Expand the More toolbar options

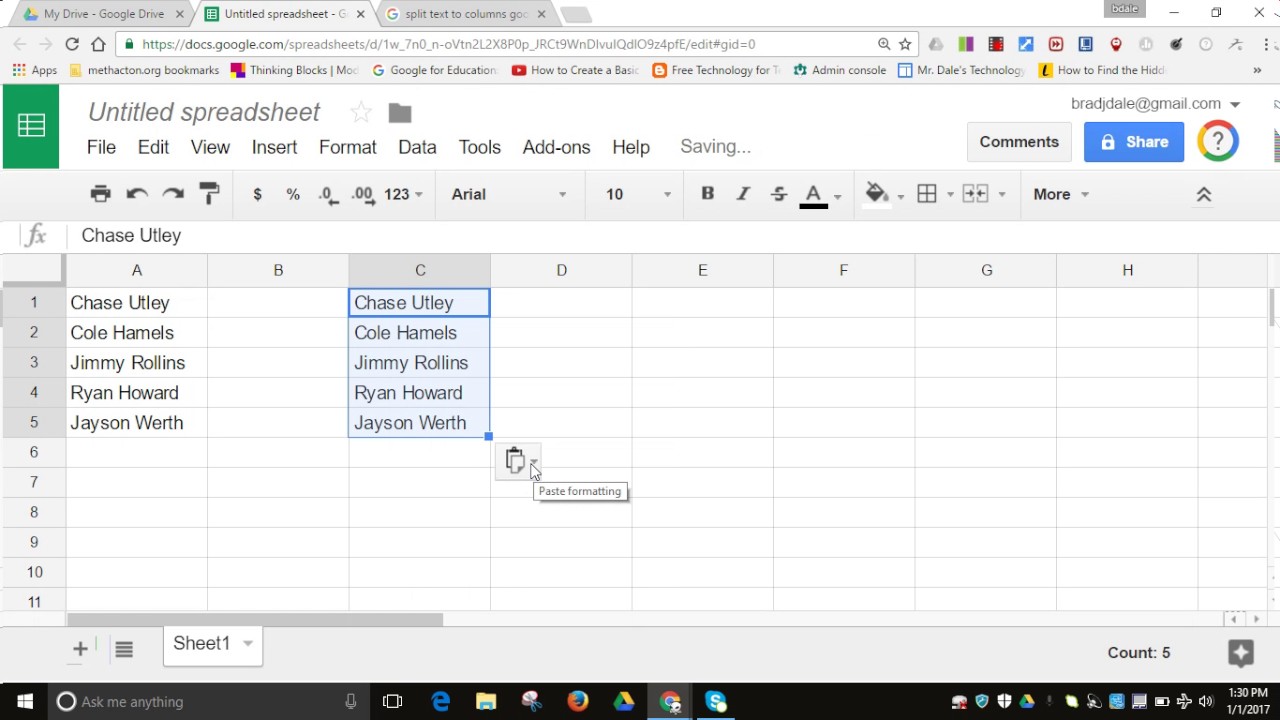[x=1061, y=194]
